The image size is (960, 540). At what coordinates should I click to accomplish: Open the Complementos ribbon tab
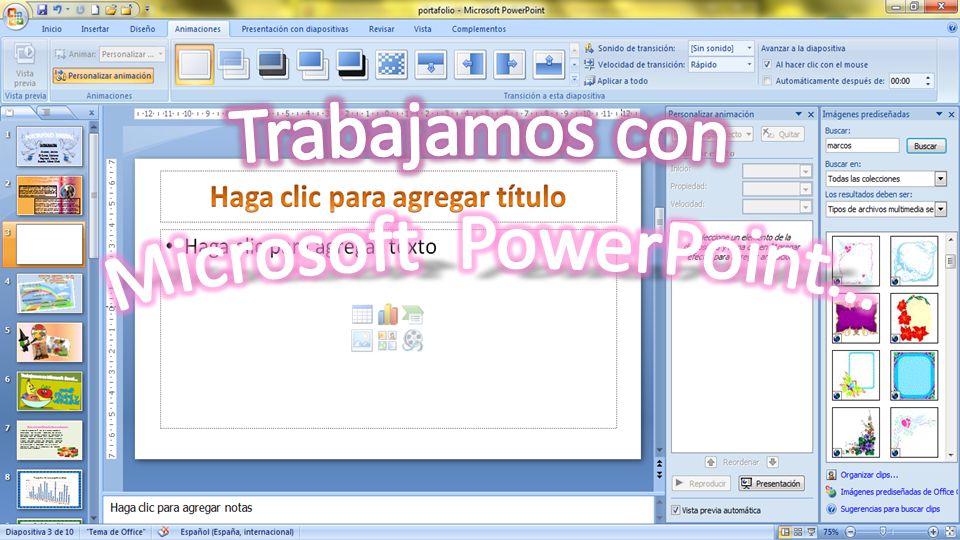point(479,29)
